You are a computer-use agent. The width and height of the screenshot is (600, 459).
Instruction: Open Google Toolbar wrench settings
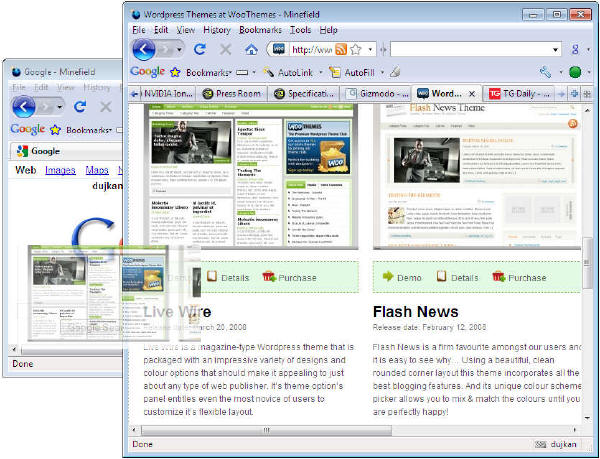click(546, 72)
